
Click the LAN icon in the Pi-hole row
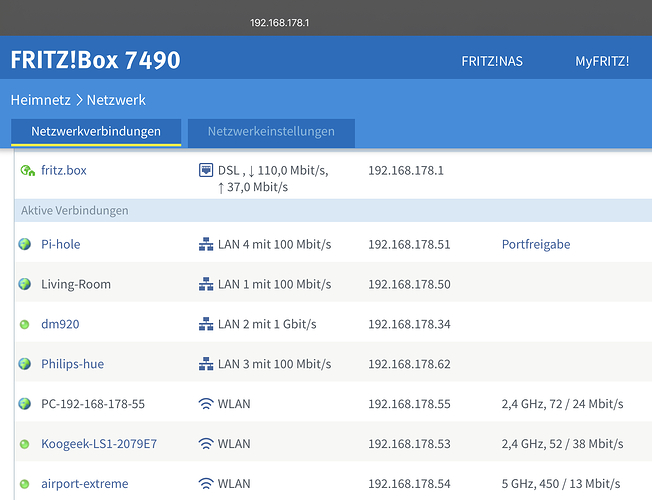click(206, 244)
